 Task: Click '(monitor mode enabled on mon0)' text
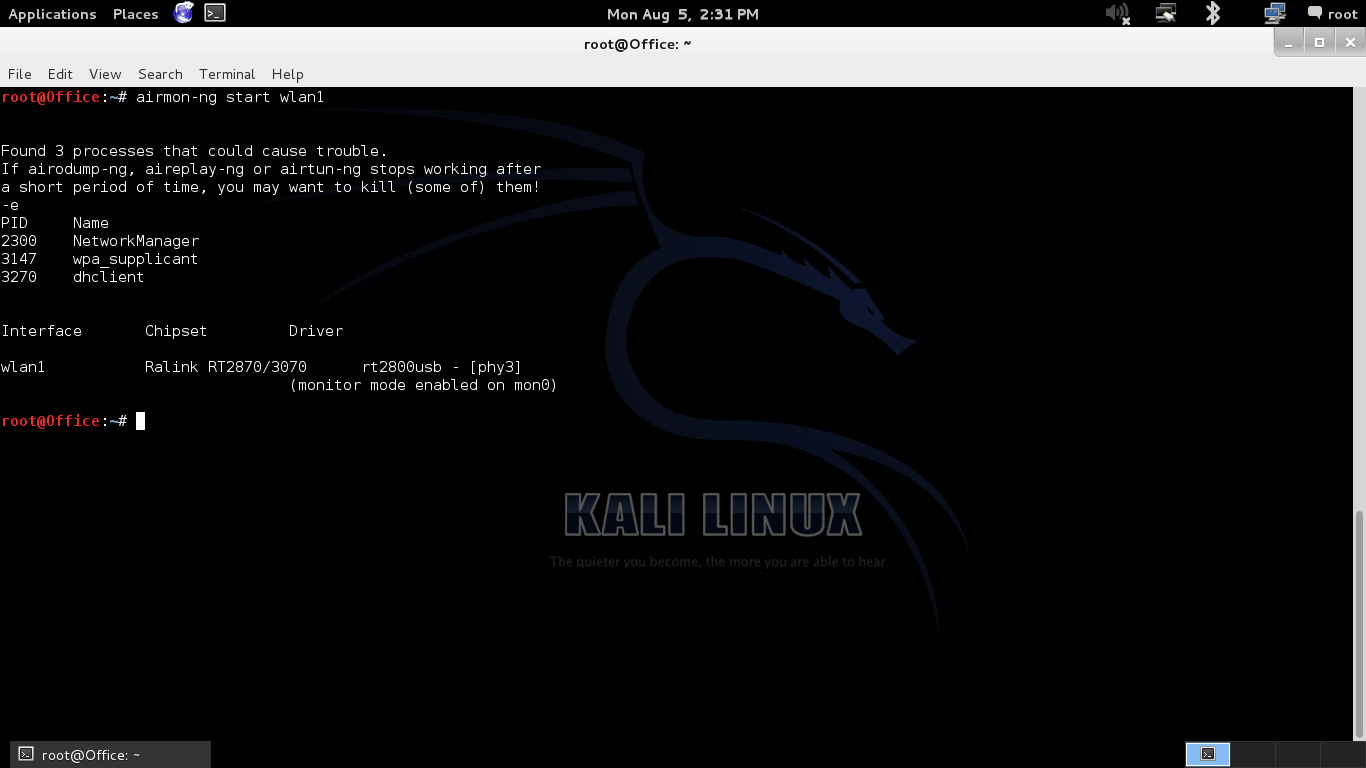(424, 385)
